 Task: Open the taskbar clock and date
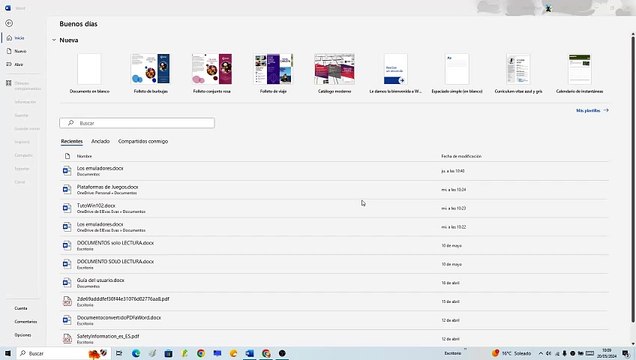pos(607,353)
